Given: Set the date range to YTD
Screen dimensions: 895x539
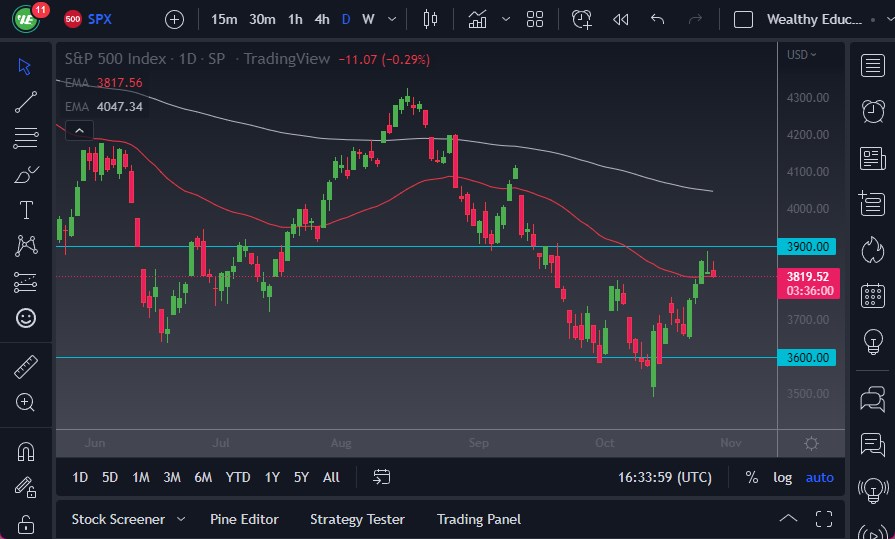Looking at the screenshot, I should coord(238,477).
